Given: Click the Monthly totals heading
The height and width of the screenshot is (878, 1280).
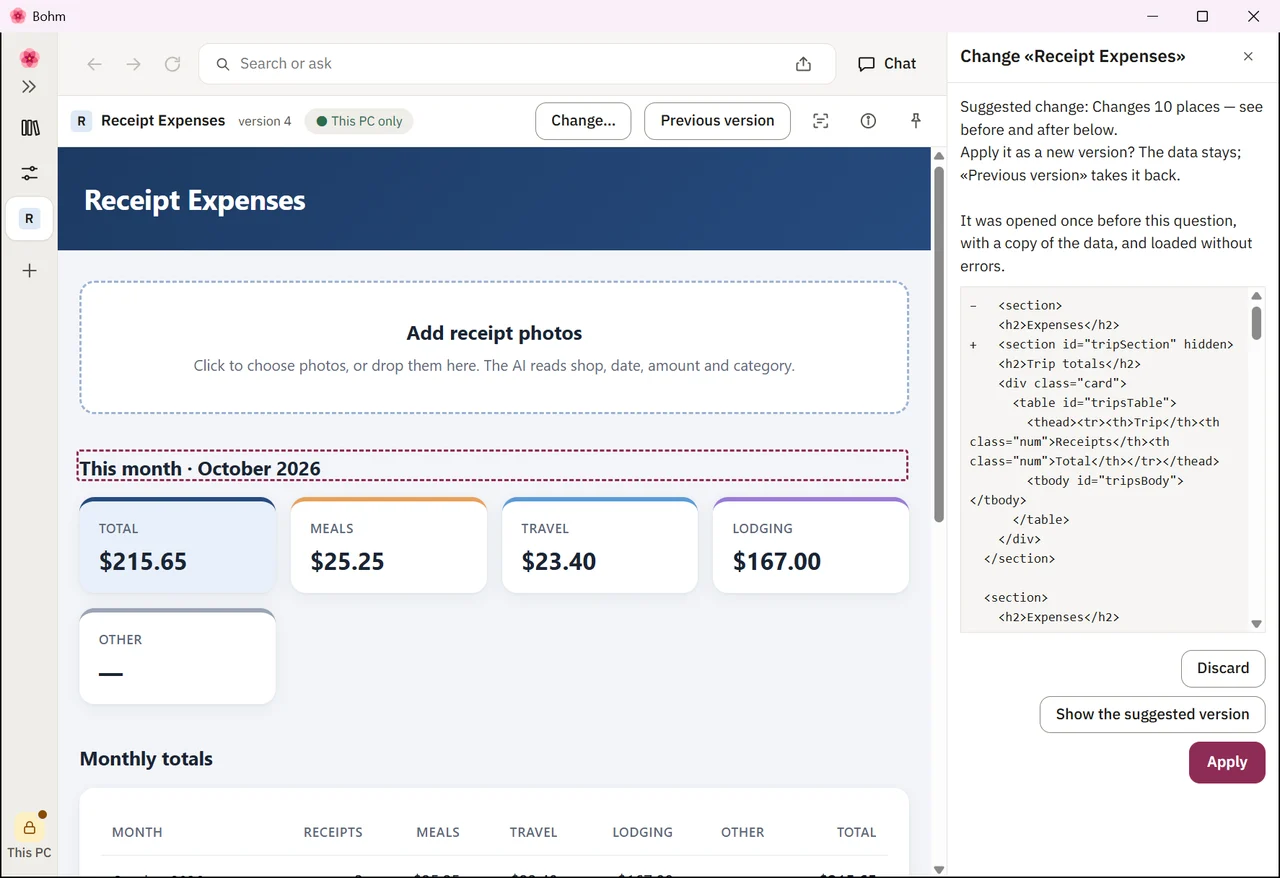Looking at the screenshot, I should click(146, 759).
